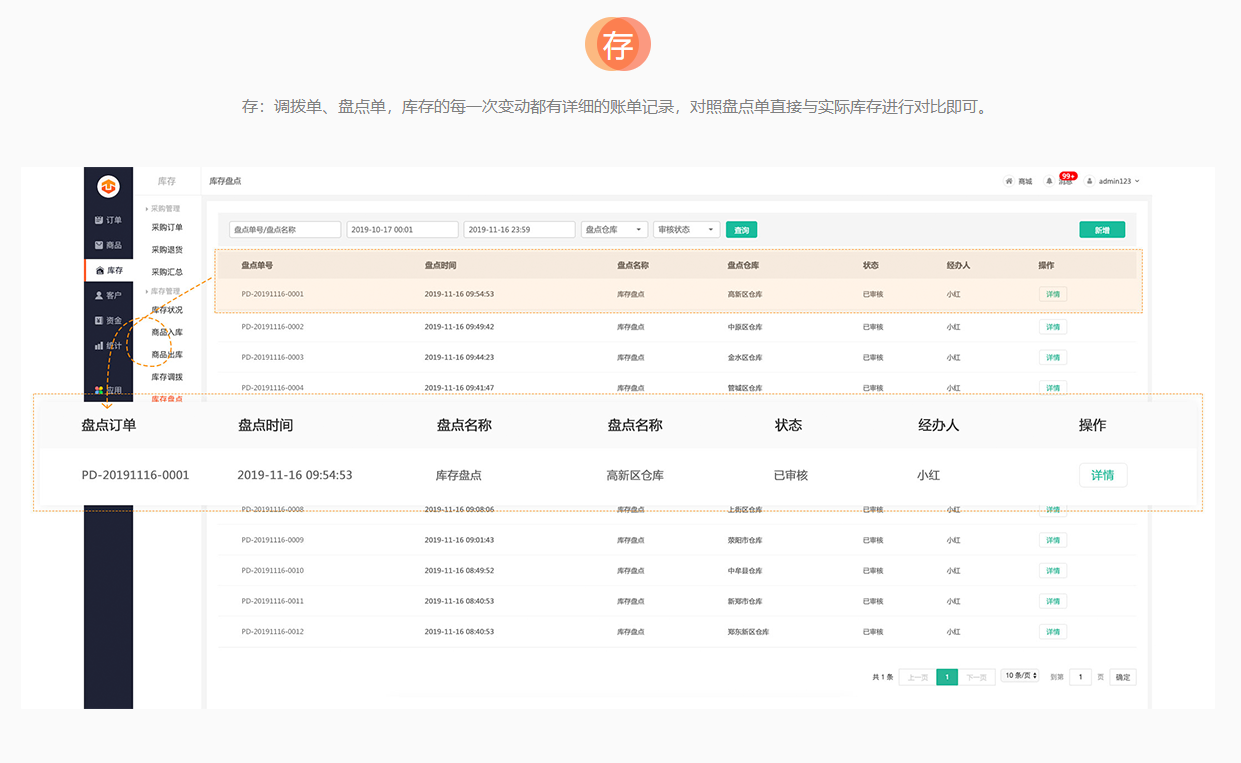Open the admin123 account dropdown
This screenshot has width=1241, height=763.
coord(1113,181)
